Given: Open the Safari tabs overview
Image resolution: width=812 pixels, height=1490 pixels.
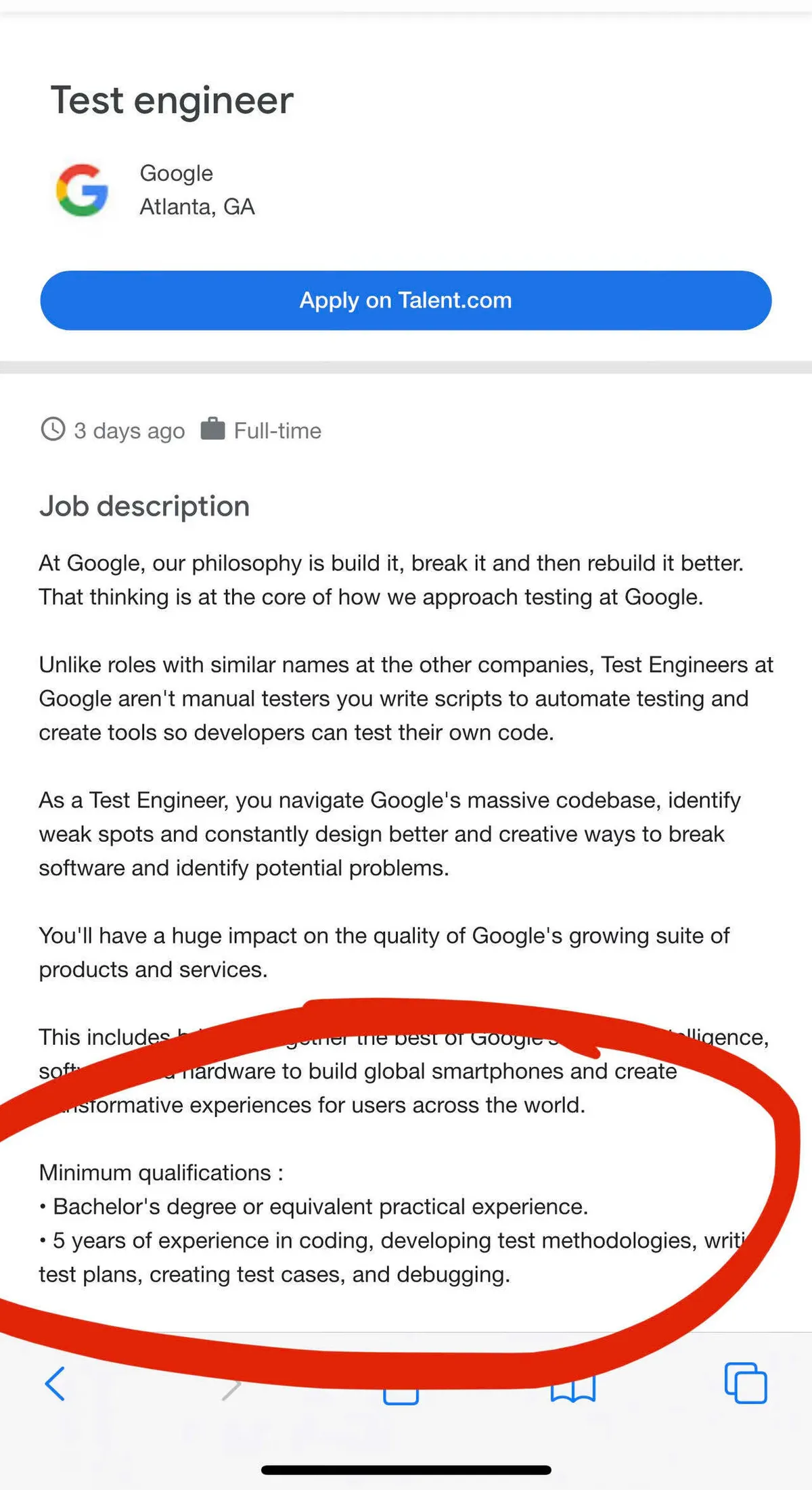Looking at the screenshot, I should point(745,1383).
